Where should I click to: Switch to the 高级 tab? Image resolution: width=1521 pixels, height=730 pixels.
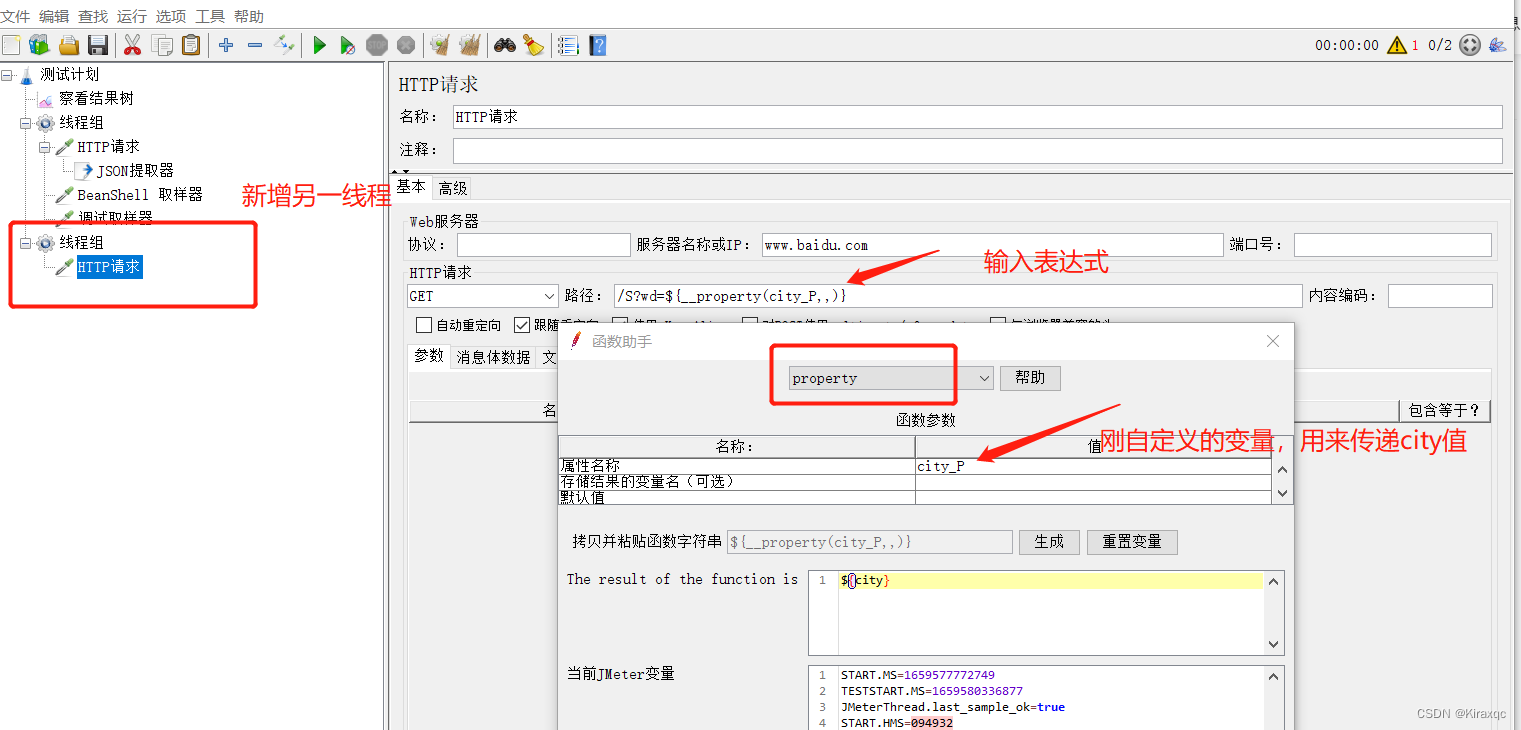tap(453, 188)
